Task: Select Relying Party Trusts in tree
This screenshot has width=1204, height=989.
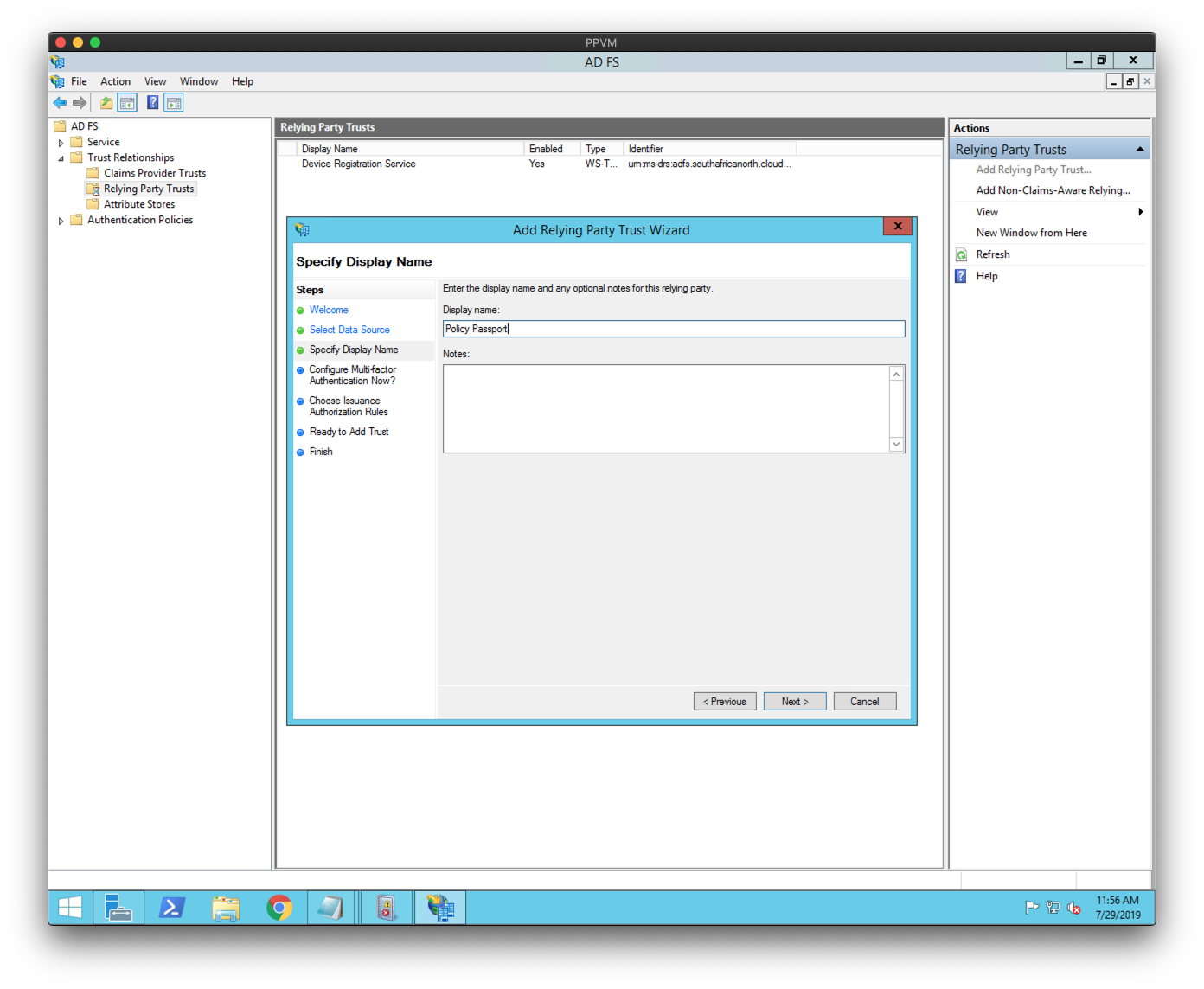Action: point(149,189)
